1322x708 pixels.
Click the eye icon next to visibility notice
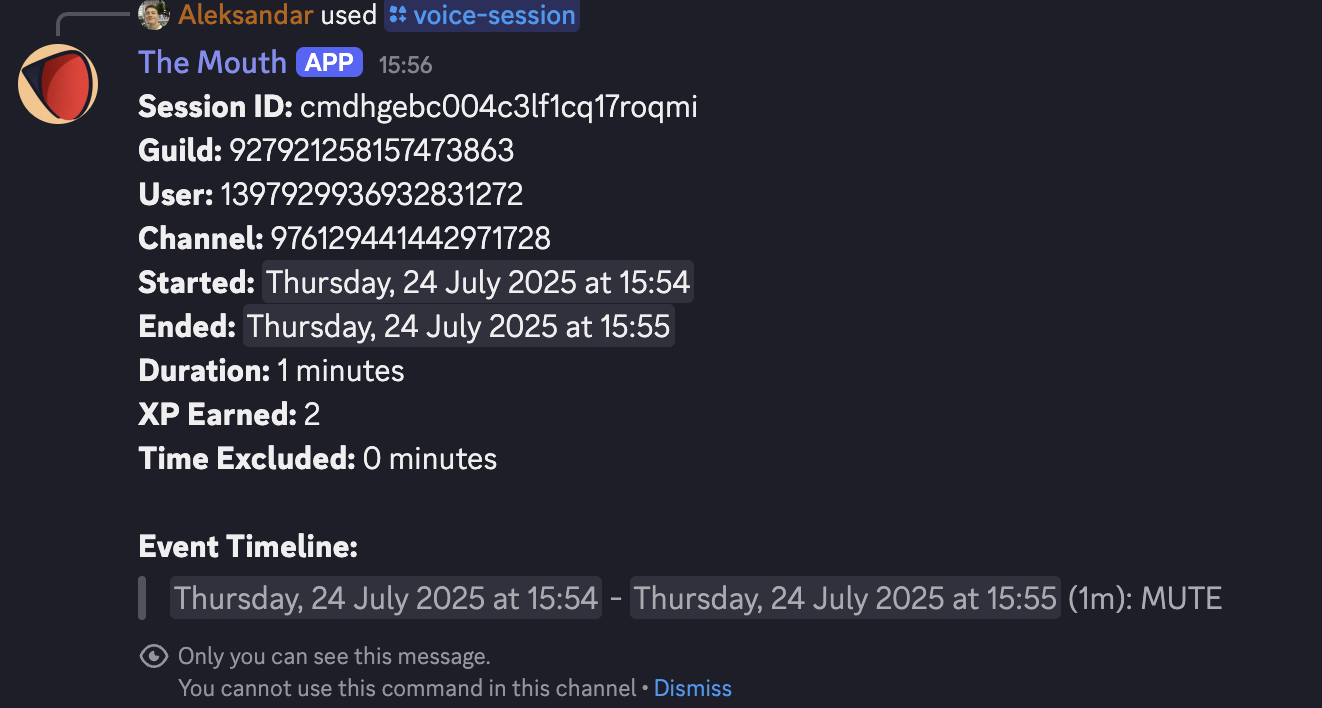[154, 656]
